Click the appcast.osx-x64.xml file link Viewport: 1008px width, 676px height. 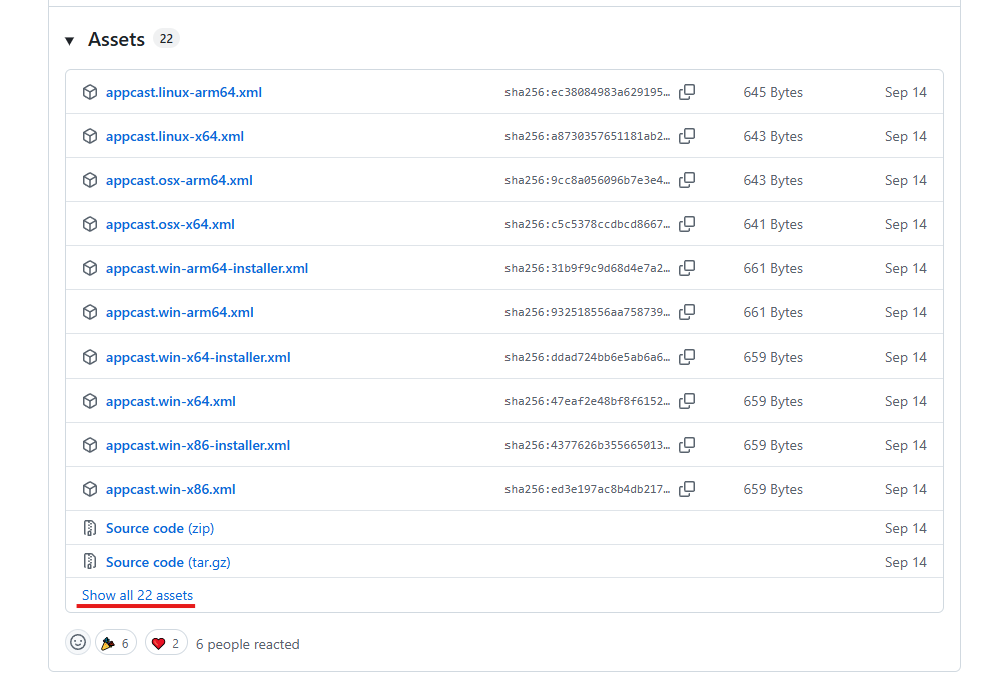tap(170, 224)
